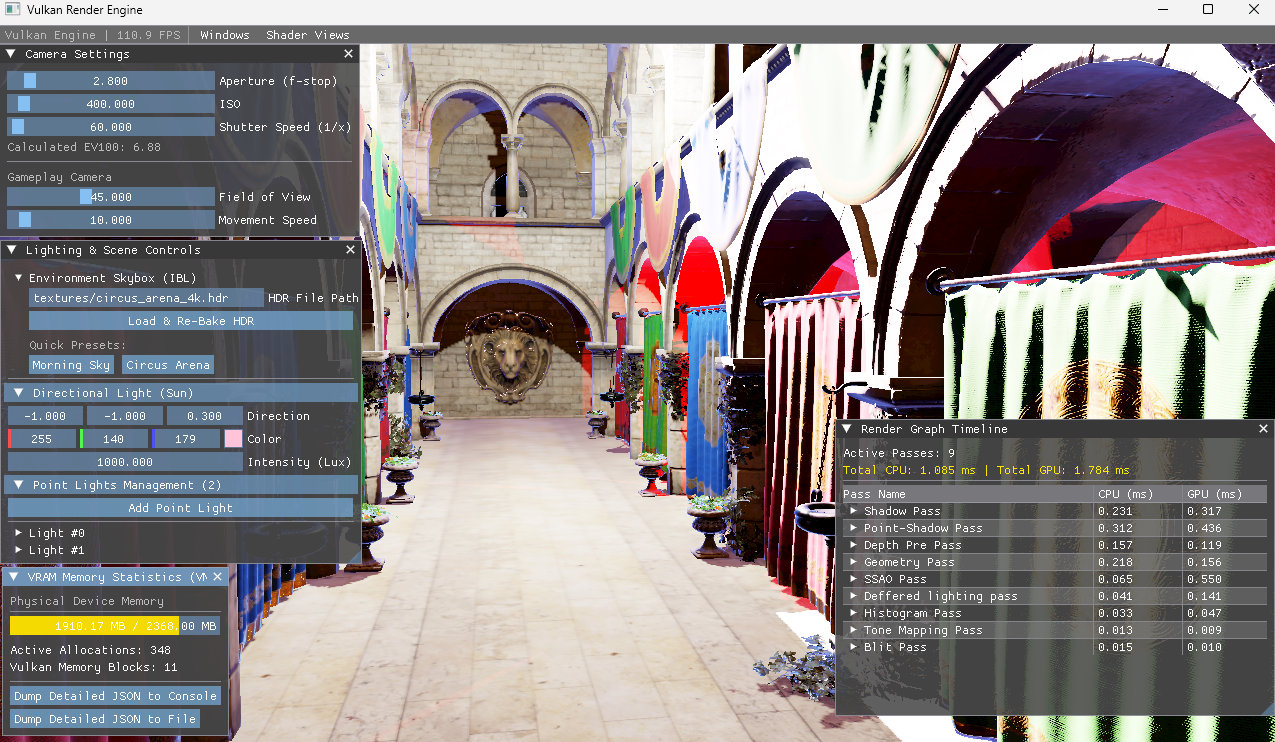
Task: Click the Add Point Light button
Action: tap(181, 508)
